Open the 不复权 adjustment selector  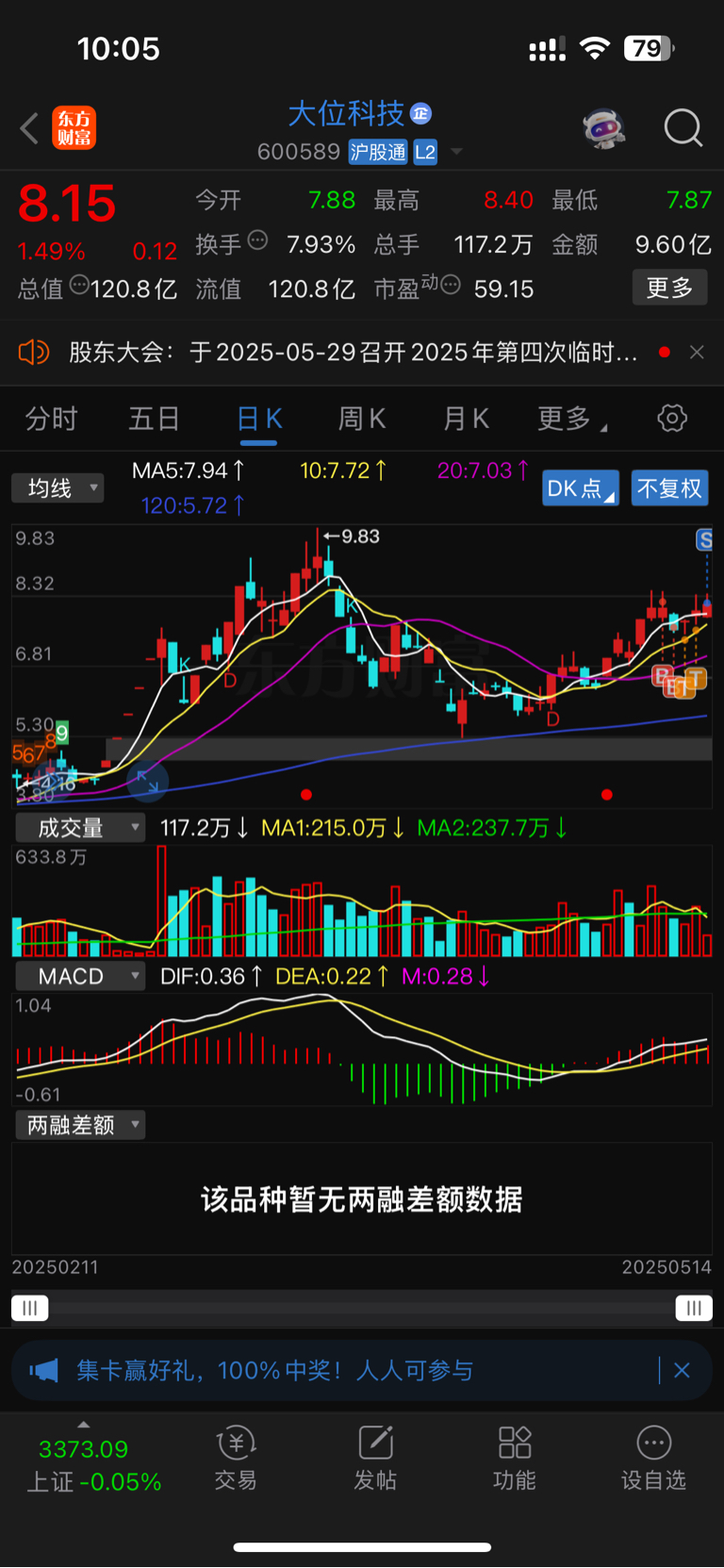669,487
